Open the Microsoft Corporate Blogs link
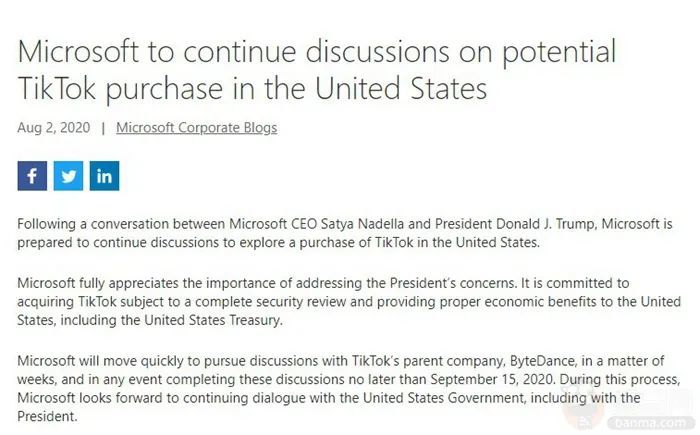 (196, 128)
